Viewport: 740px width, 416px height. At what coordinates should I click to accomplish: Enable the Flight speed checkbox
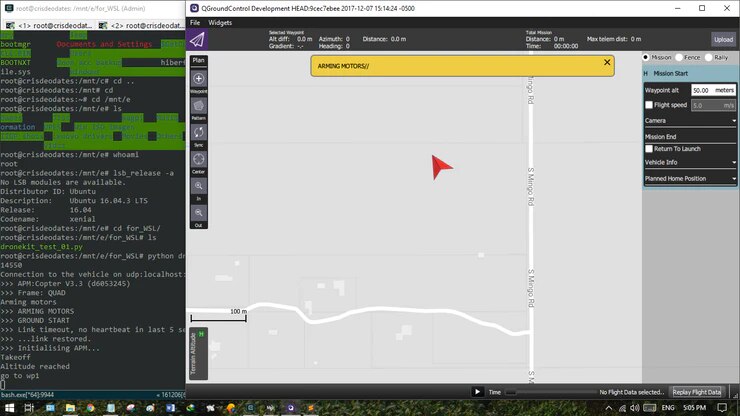point(649,105)
